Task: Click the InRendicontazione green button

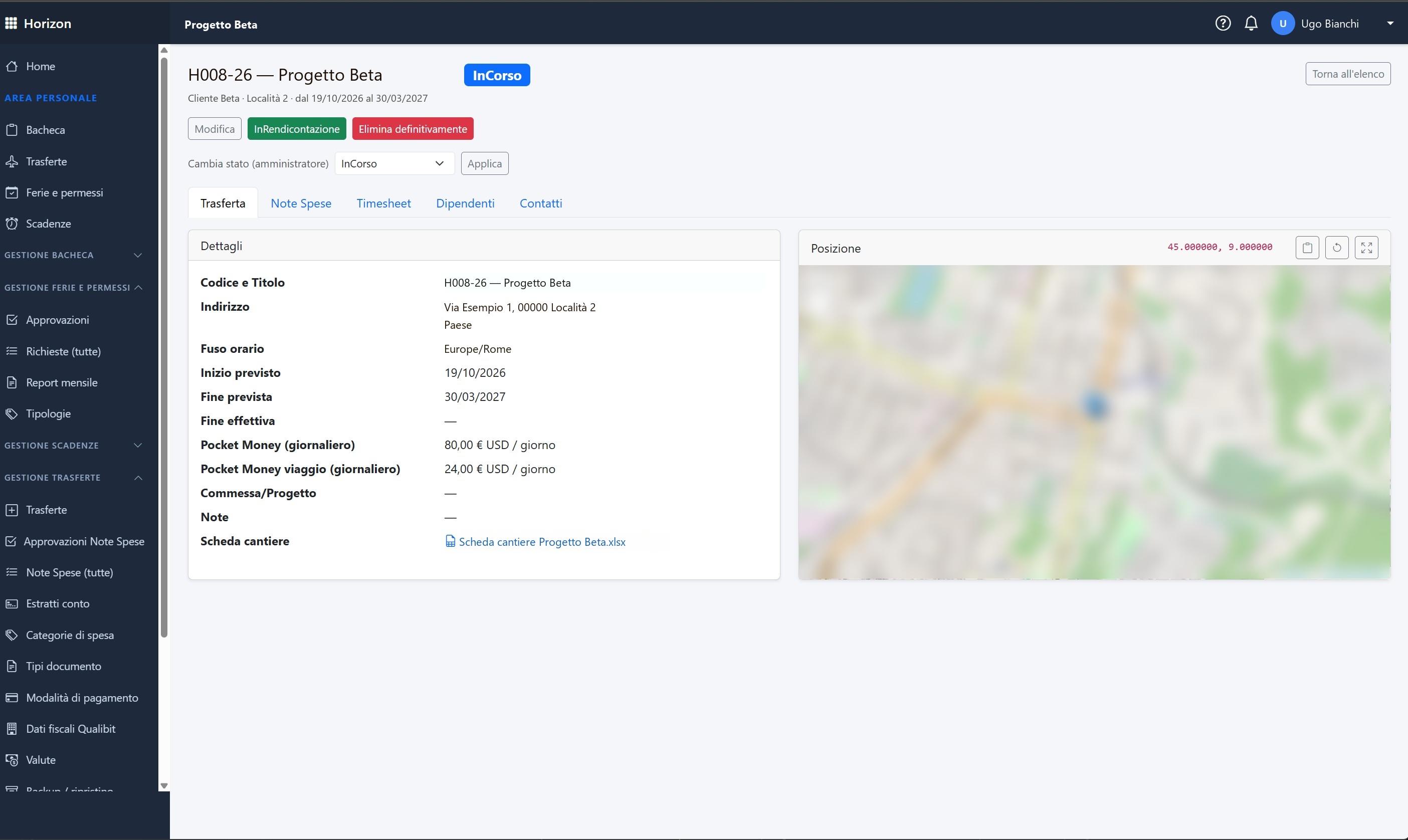Action: click(297, 128)
